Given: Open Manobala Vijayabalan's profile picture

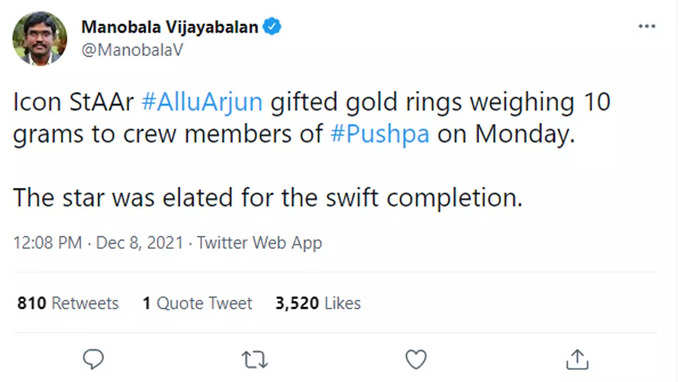Looking at the screenshot, I should pyautogui.click(x=39, y=39).
